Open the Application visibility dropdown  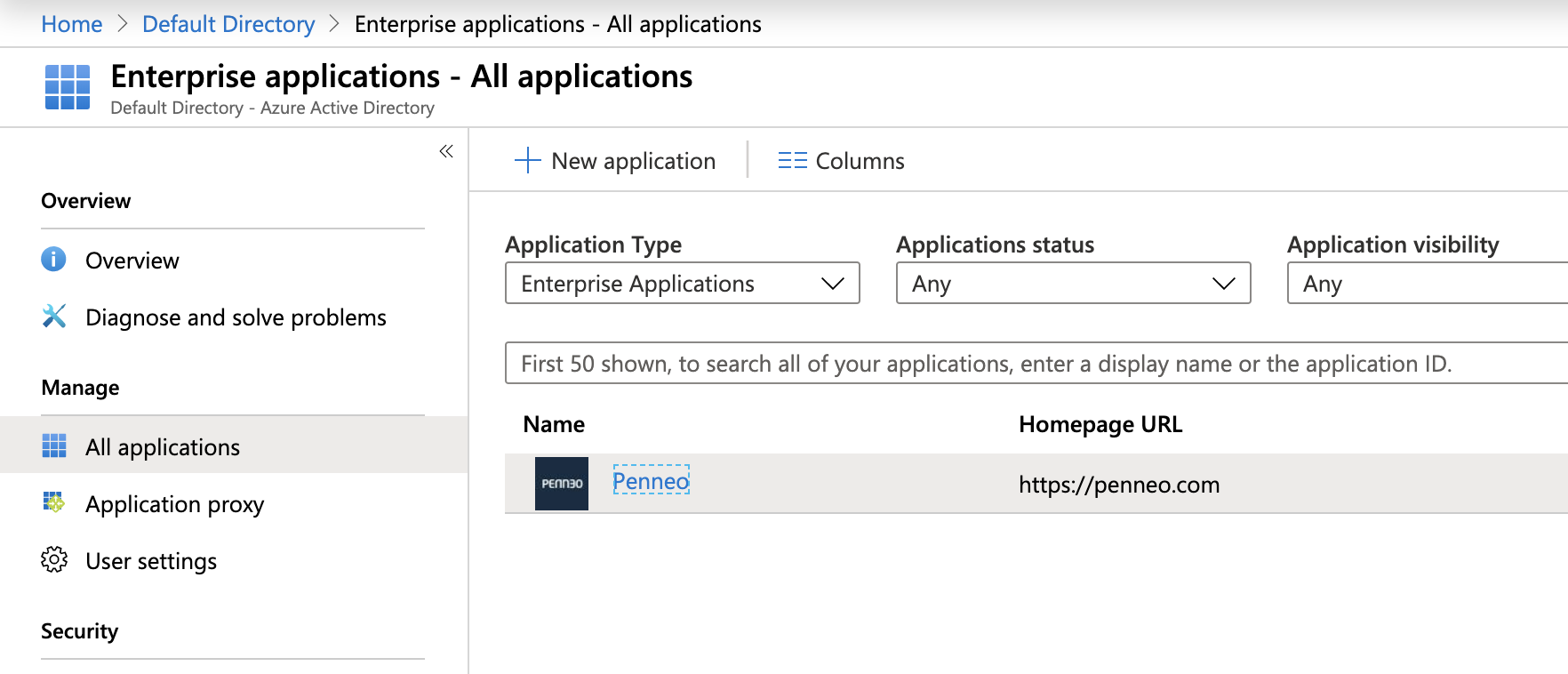[1427, 283]
